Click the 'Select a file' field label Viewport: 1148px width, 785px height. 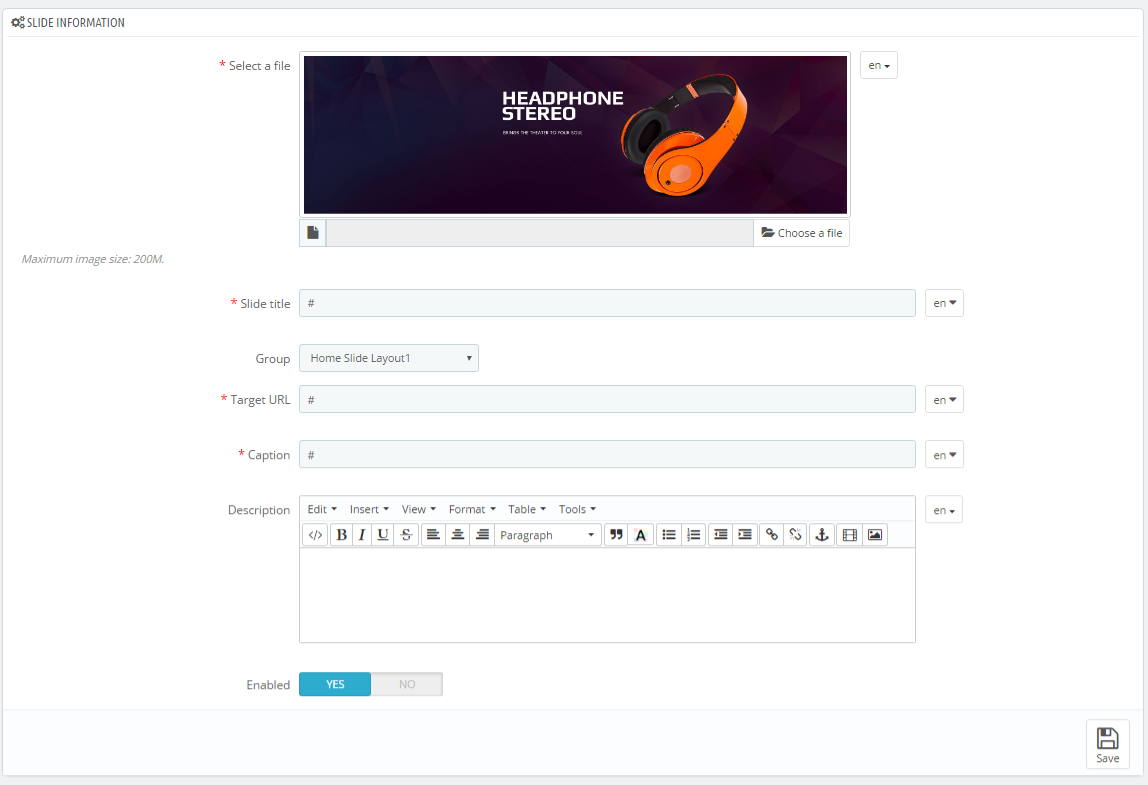(259, 66)
